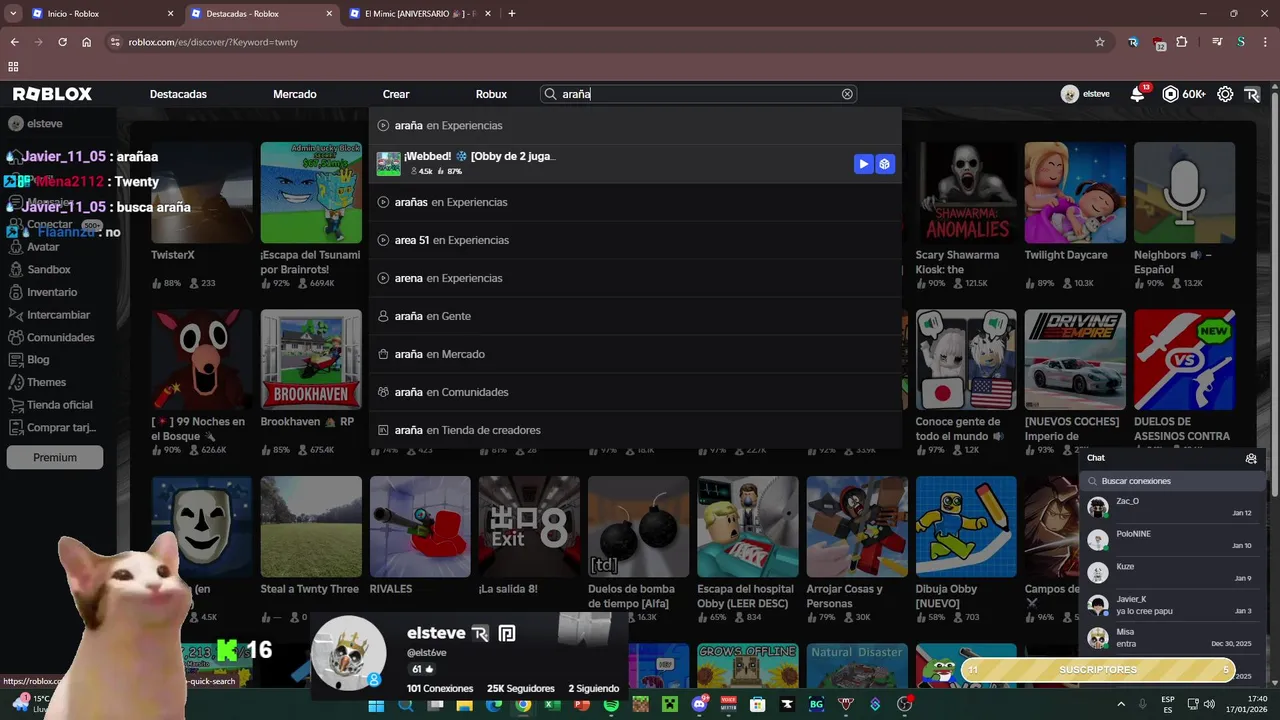Select suggestion araña en Experiencias

click(x=635, y=126)
